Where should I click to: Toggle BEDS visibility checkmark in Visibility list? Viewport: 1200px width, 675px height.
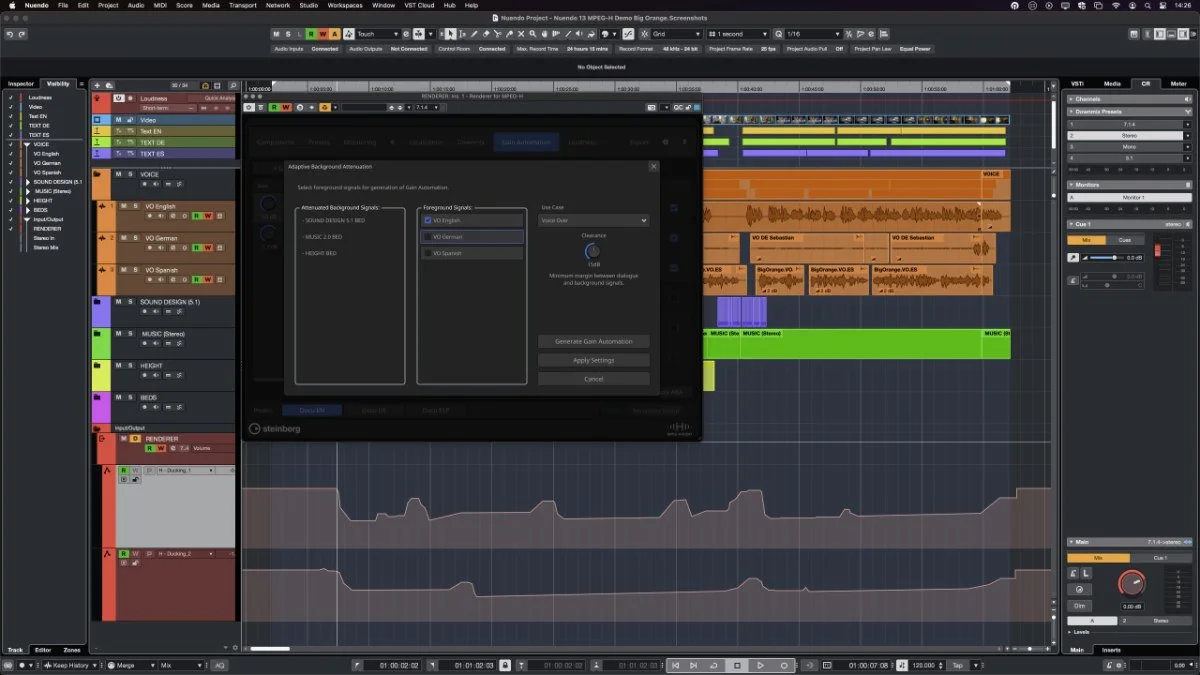(11, 208)
